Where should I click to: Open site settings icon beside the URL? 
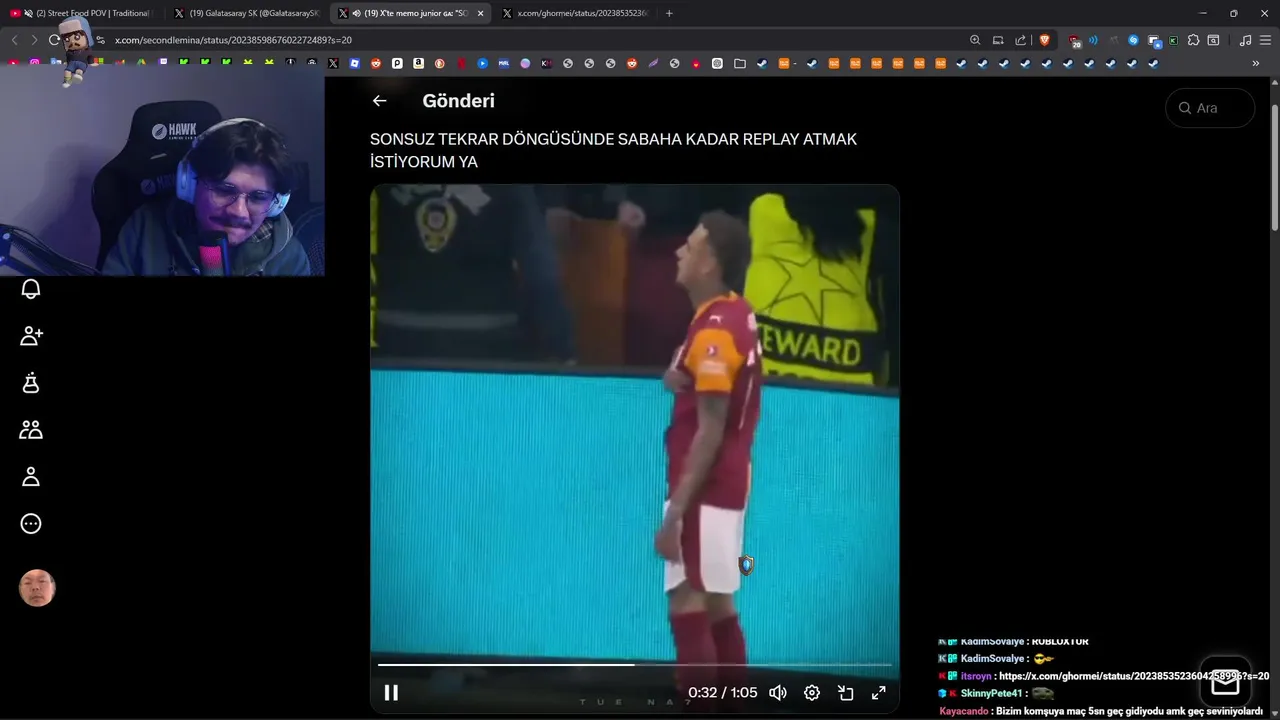[x=101, y=40]
